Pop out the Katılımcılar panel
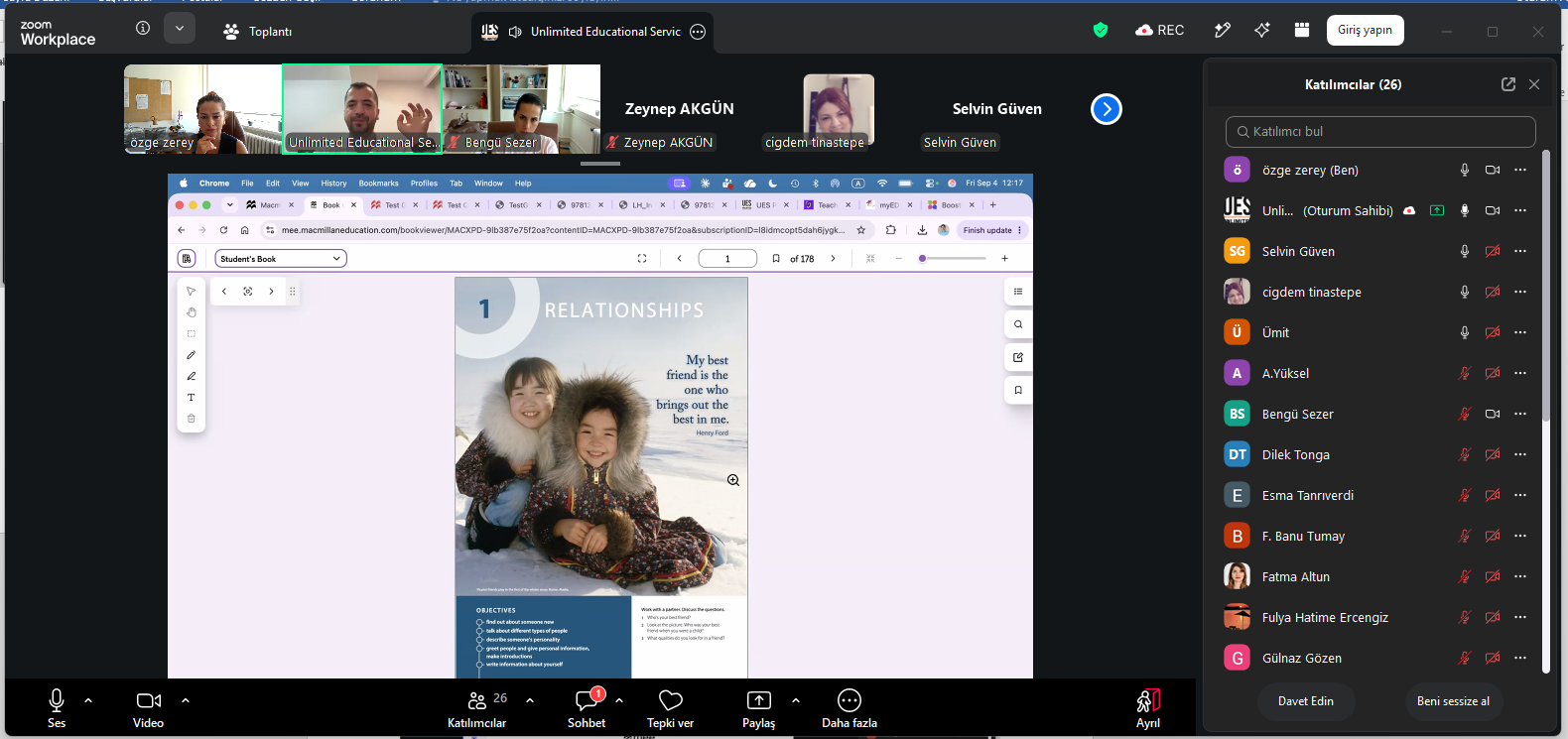 1508,84
